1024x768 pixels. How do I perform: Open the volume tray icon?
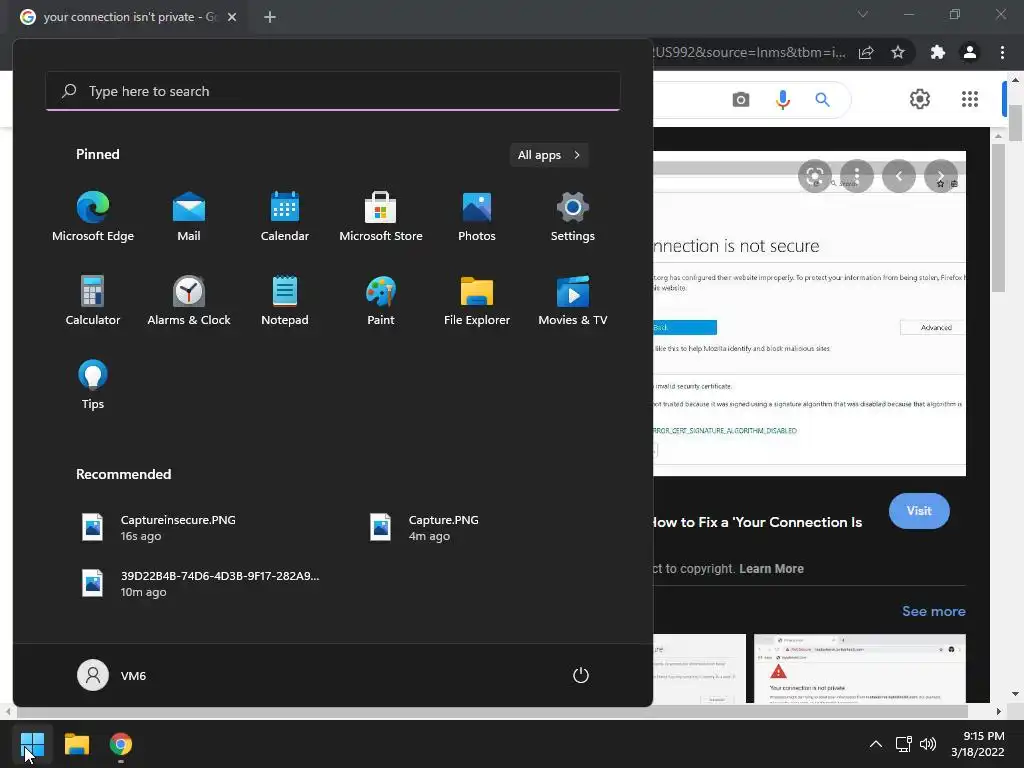(927, 744)
